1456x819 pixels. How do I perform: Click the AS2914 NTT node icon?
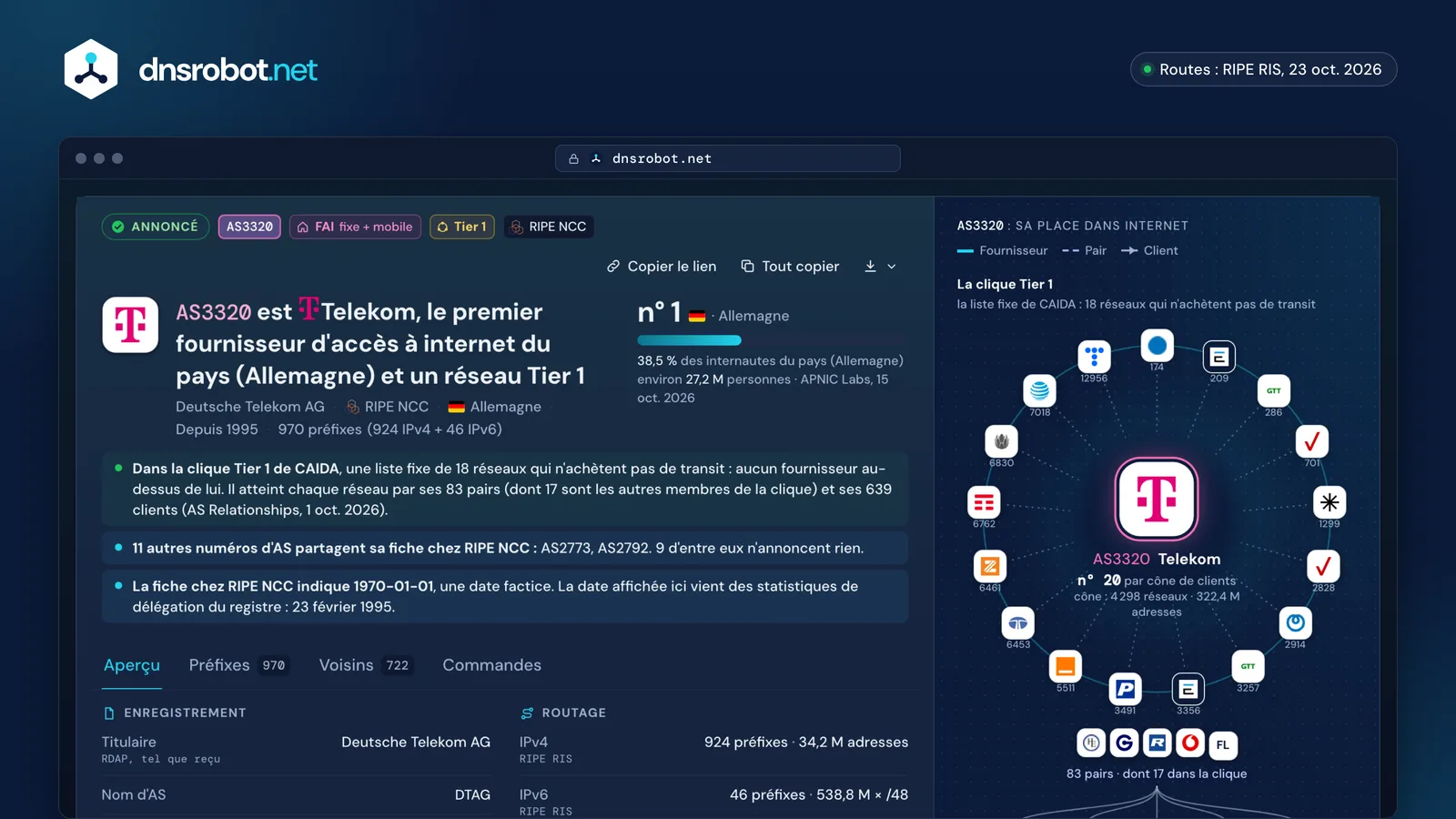click(1296, 623)
